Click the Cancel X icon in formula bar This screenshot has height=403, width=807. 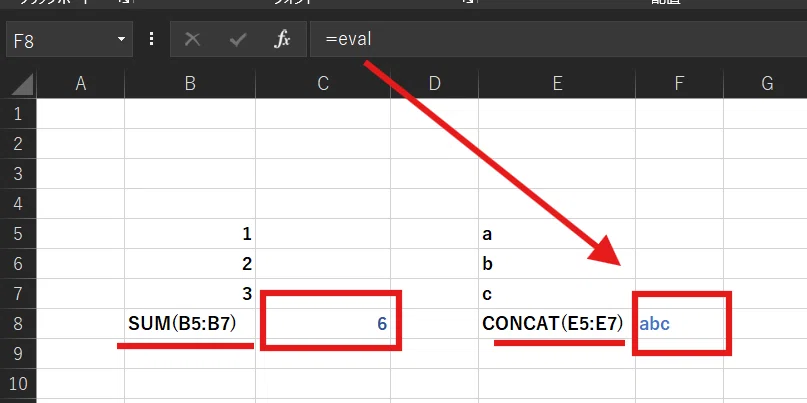pos(192,39)
